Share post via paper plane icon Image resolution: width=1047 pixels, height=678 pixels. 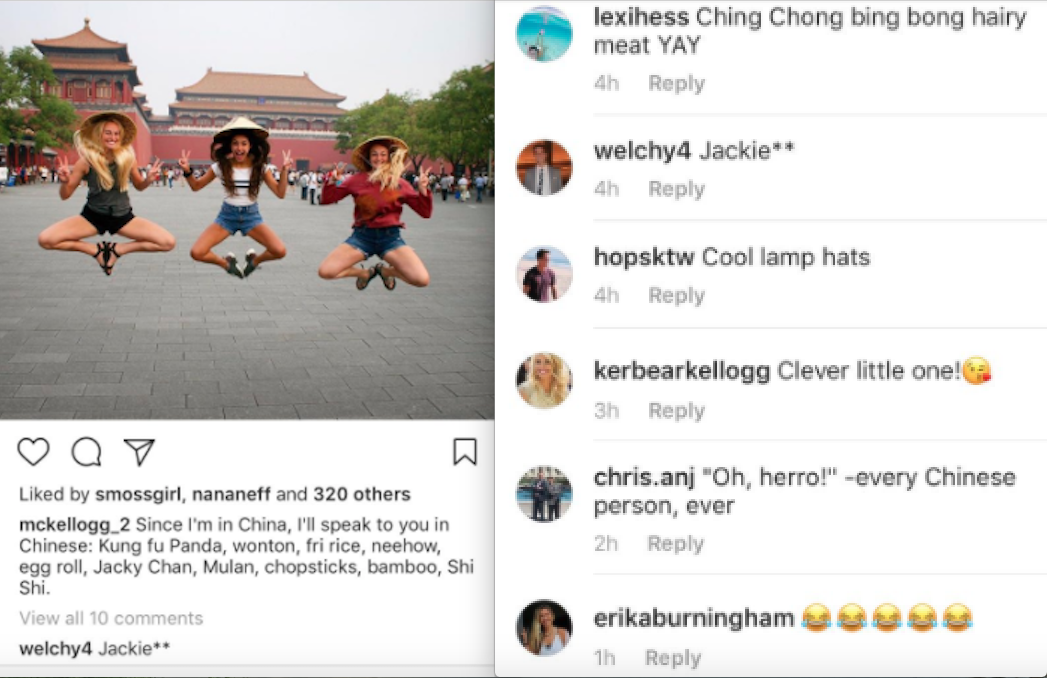(x=140, y=452)
